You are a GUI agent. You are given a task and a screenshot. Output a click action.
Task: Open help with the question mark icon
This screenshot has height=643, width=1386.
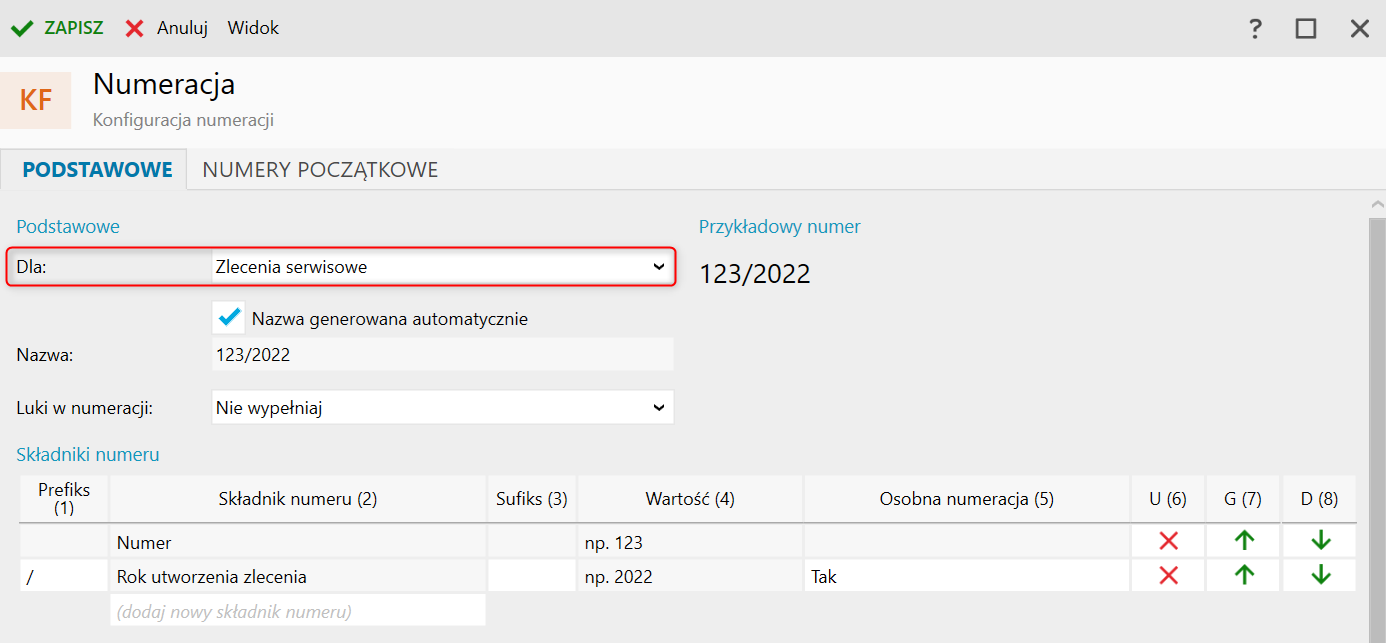click(1256, 29)
